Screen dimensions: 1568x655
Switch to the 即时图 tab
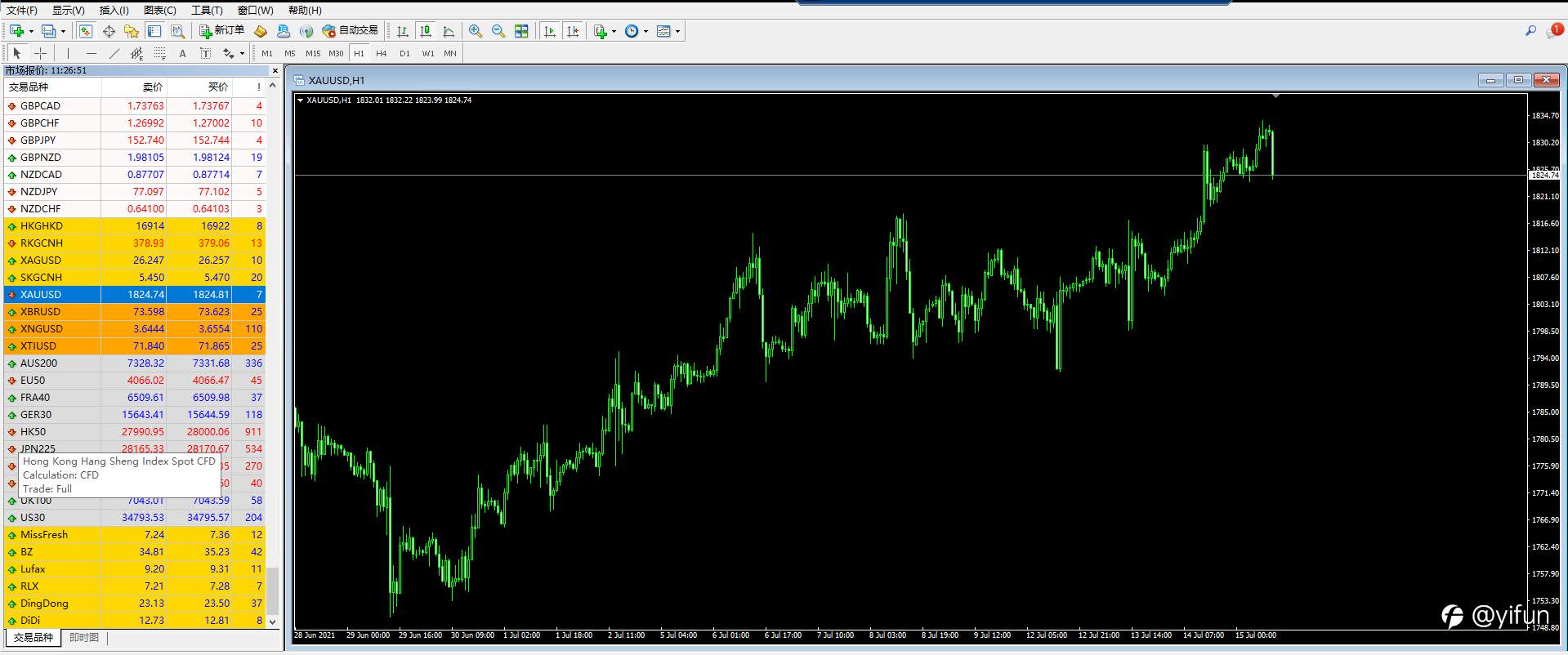coord(84,638)
